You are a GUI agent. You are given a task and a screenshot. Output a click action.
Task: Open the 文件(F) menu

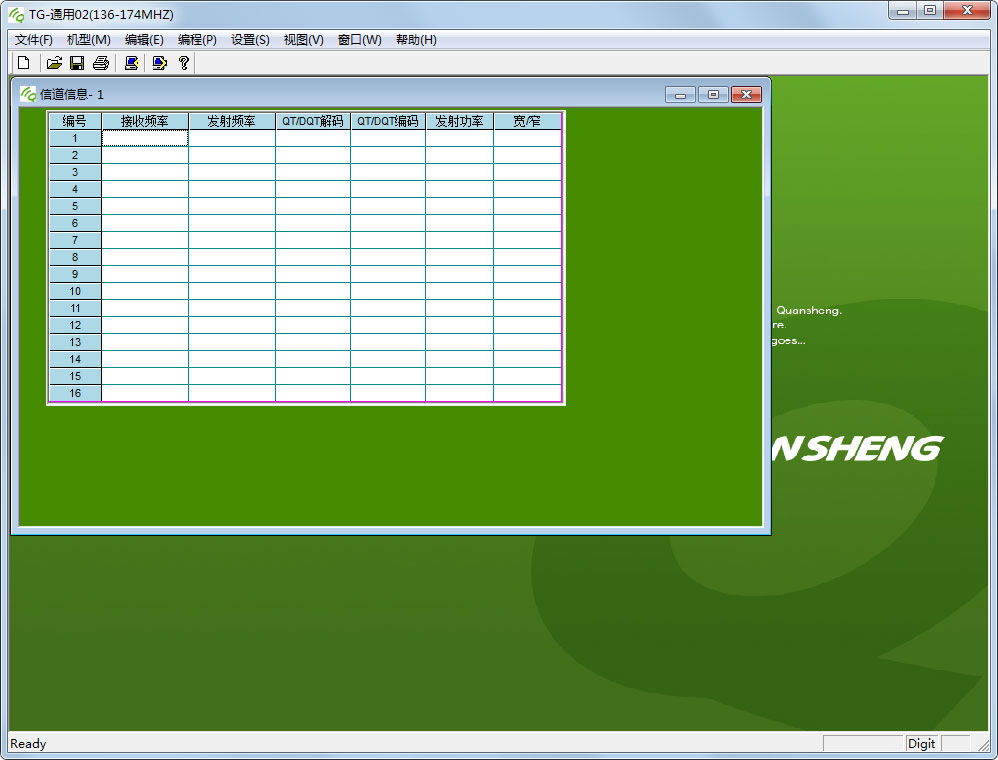tap(34, 40)
